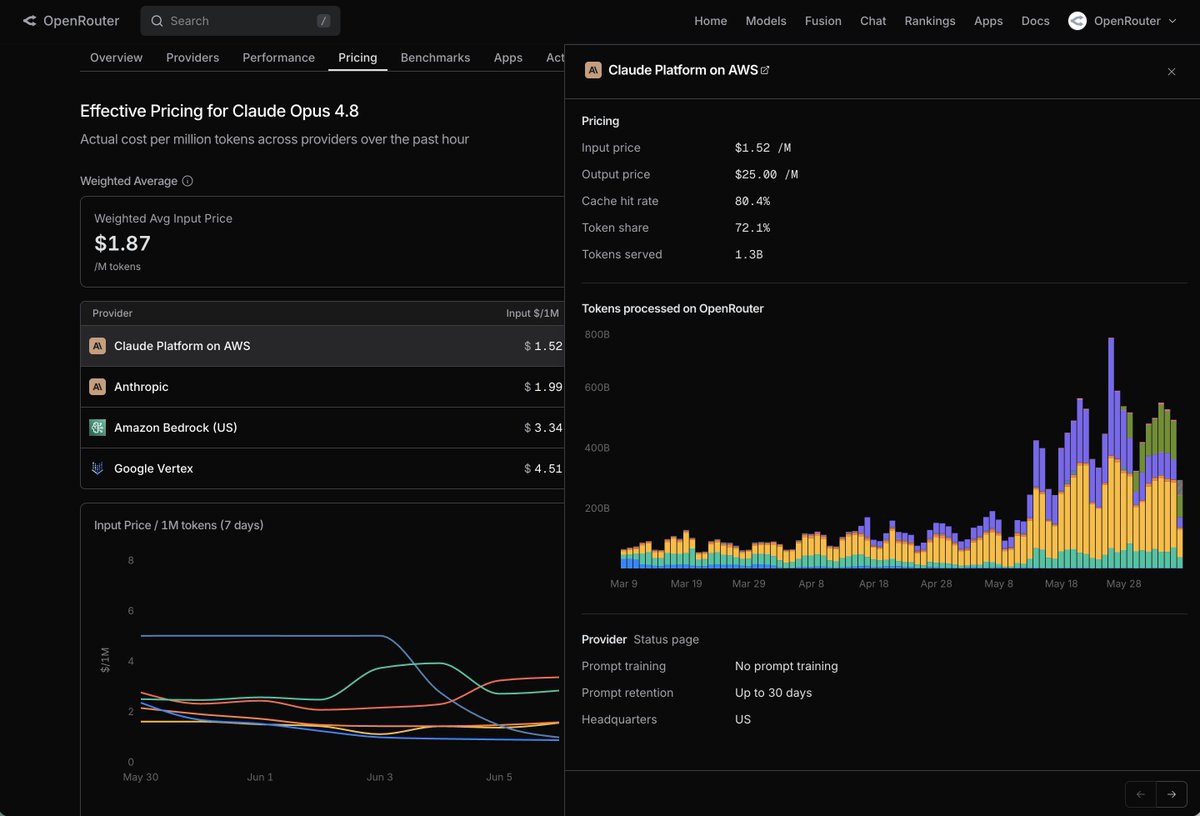Switch to the Apps tab under model
The width and height of the screenshot is (1200, 816).
[508, 58]
